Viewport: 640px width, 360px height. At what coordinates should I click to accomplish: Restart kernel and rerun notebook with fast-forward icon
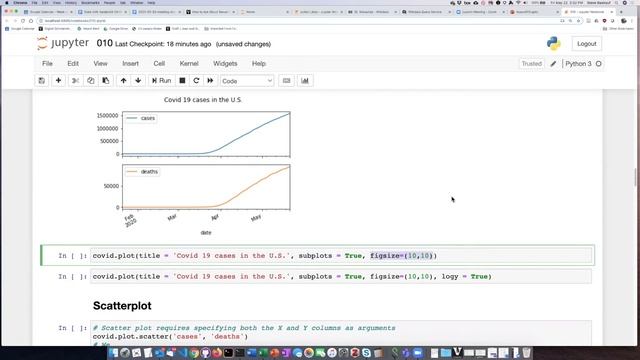210,81
